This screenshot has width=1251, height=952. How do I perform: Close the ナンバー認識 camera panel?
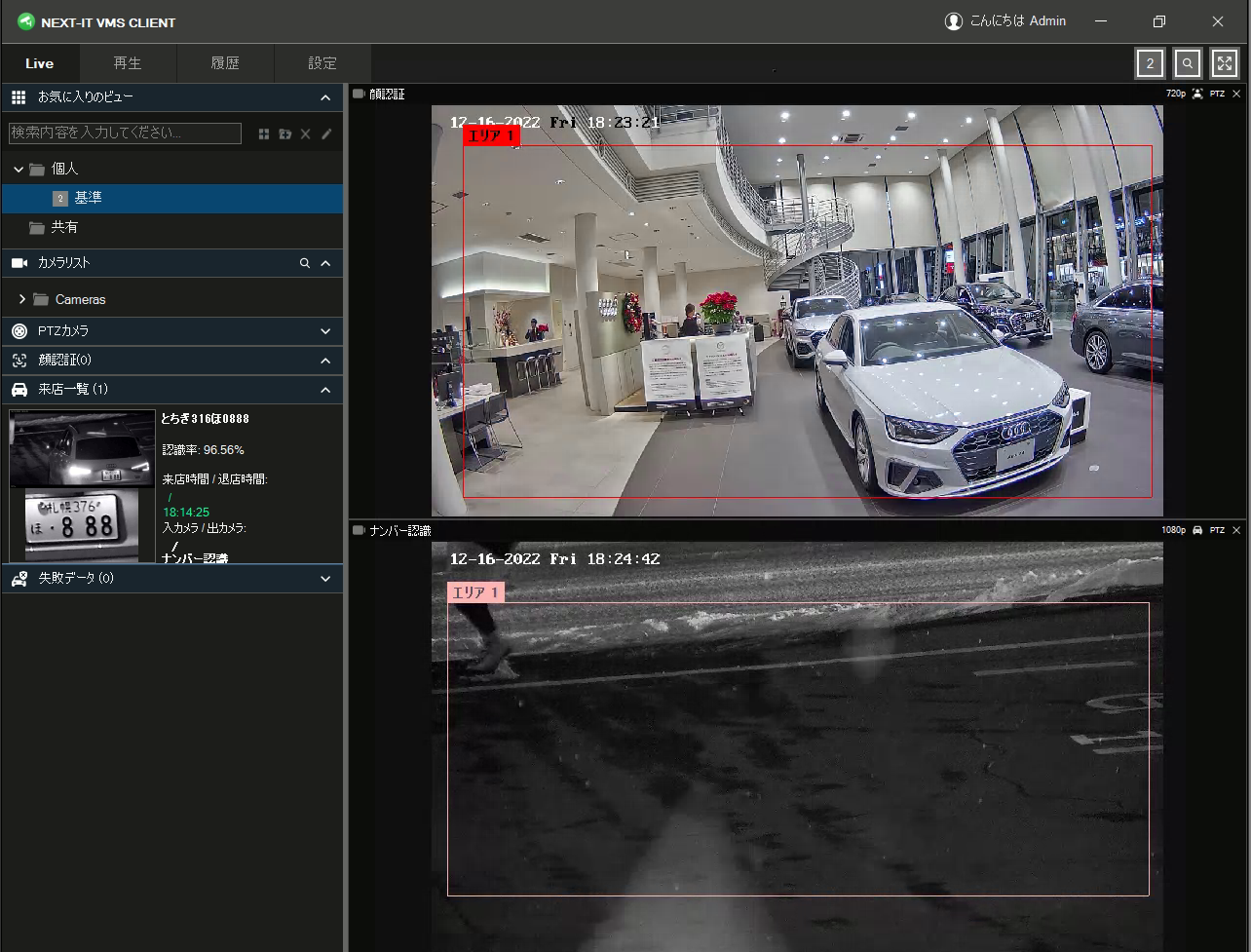[1236, 530]
